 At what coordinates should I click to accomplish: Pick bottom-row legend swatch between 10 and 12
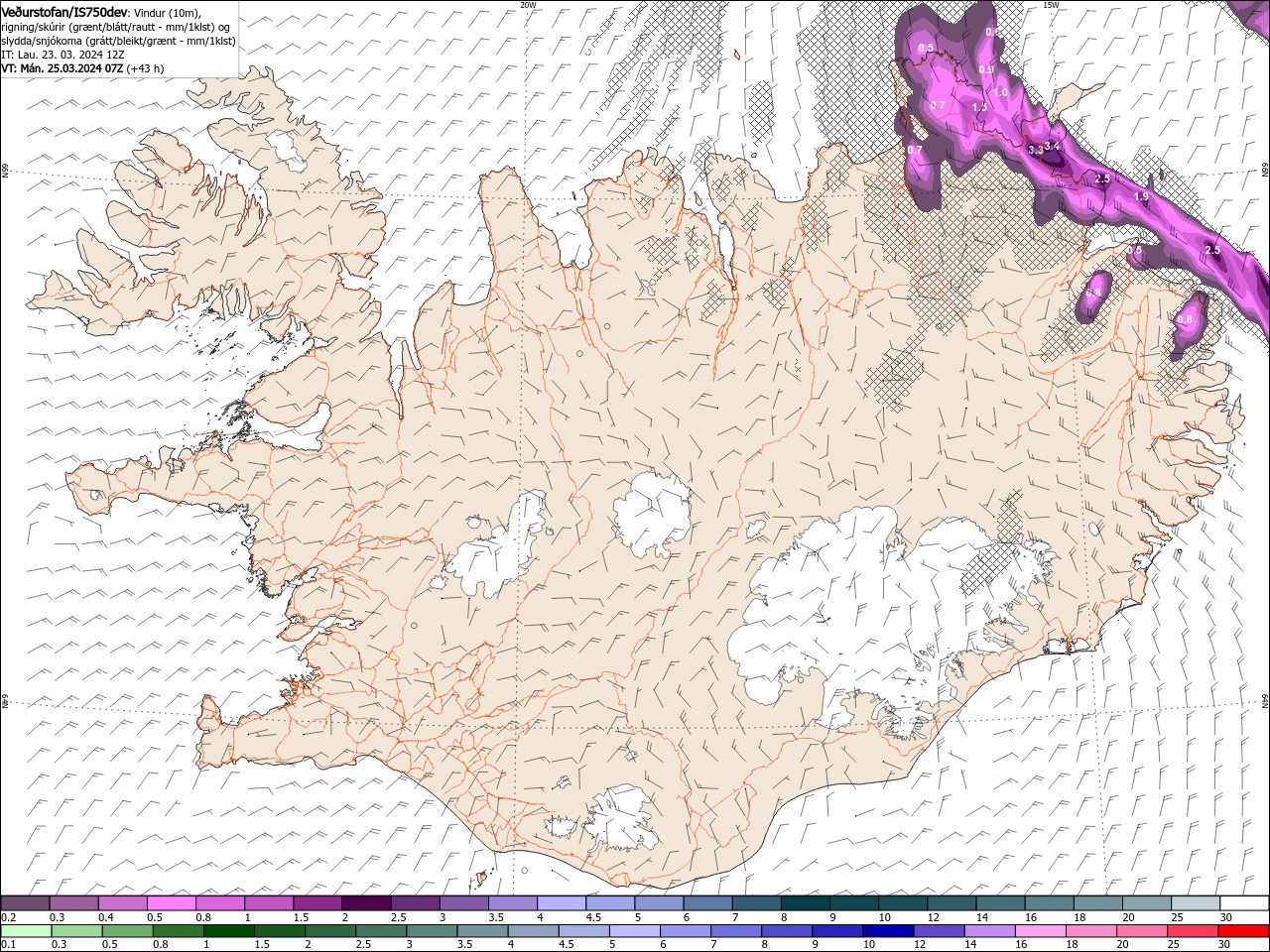pos(888,931)
